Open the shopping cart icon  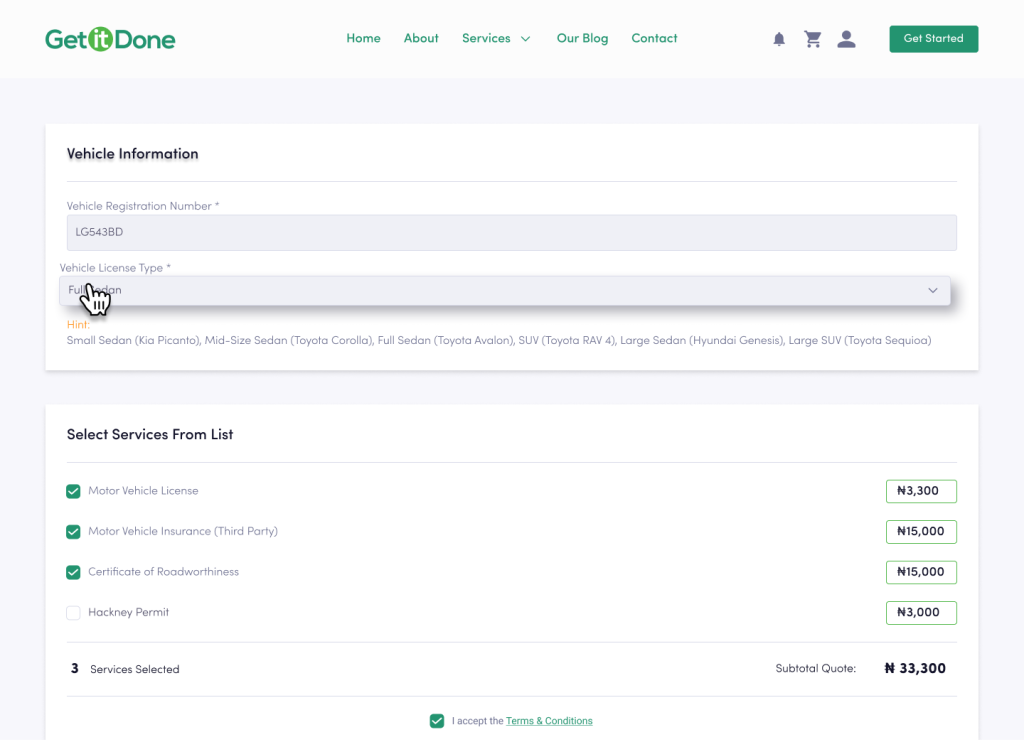pos(812,39)
